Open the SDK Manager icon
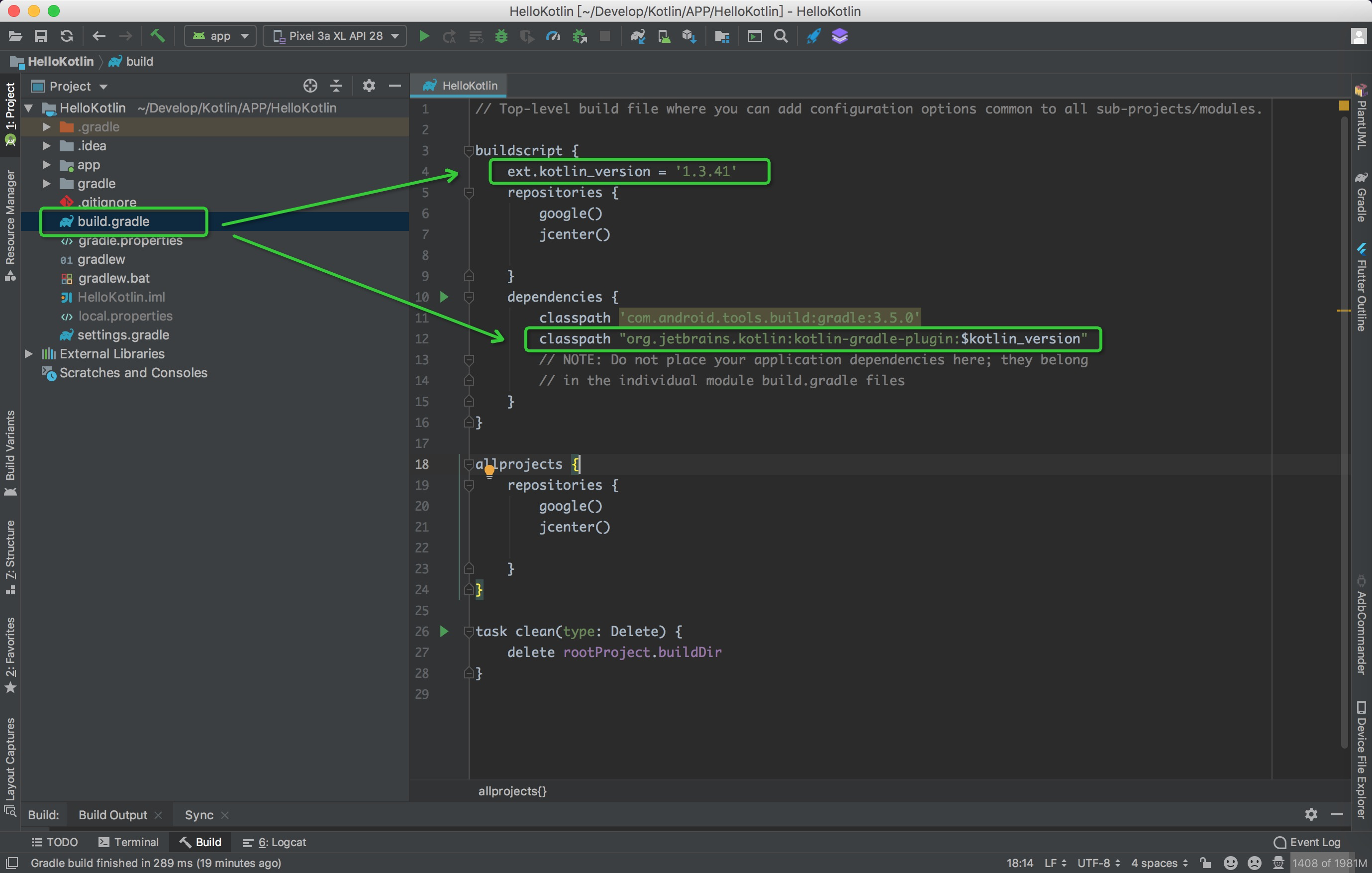Viewport: 1372px width, 873px height. point(689,36)
